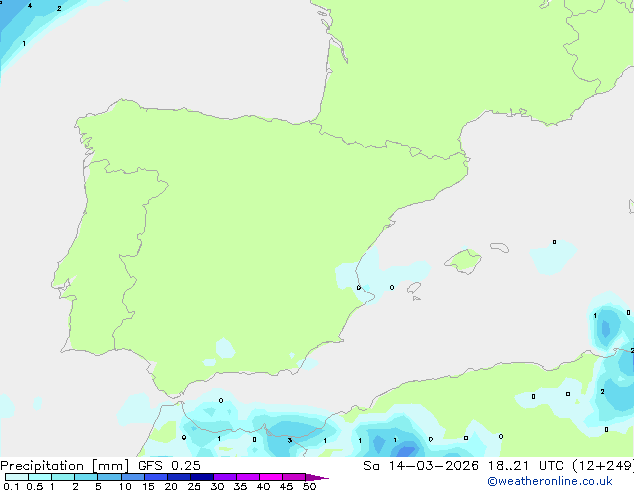Click the 10–15 mm legend swatch

[132, 477]
